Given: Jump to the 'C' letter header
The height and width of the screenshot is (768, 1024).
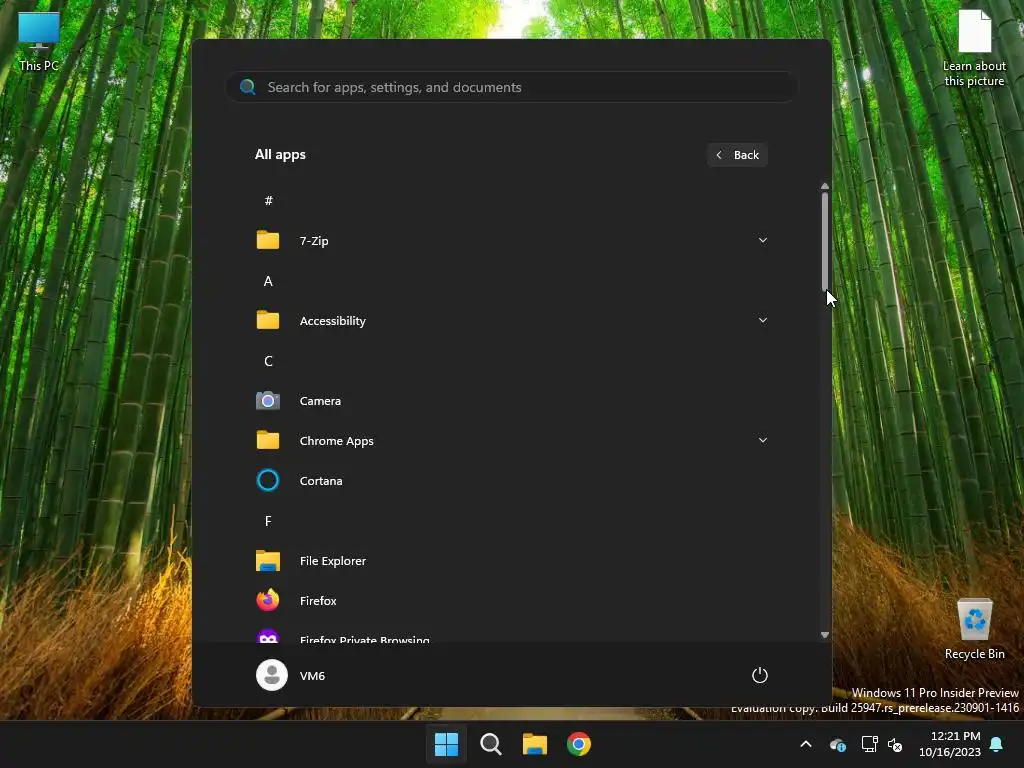Looking at the screenshot, I should 268,360.
